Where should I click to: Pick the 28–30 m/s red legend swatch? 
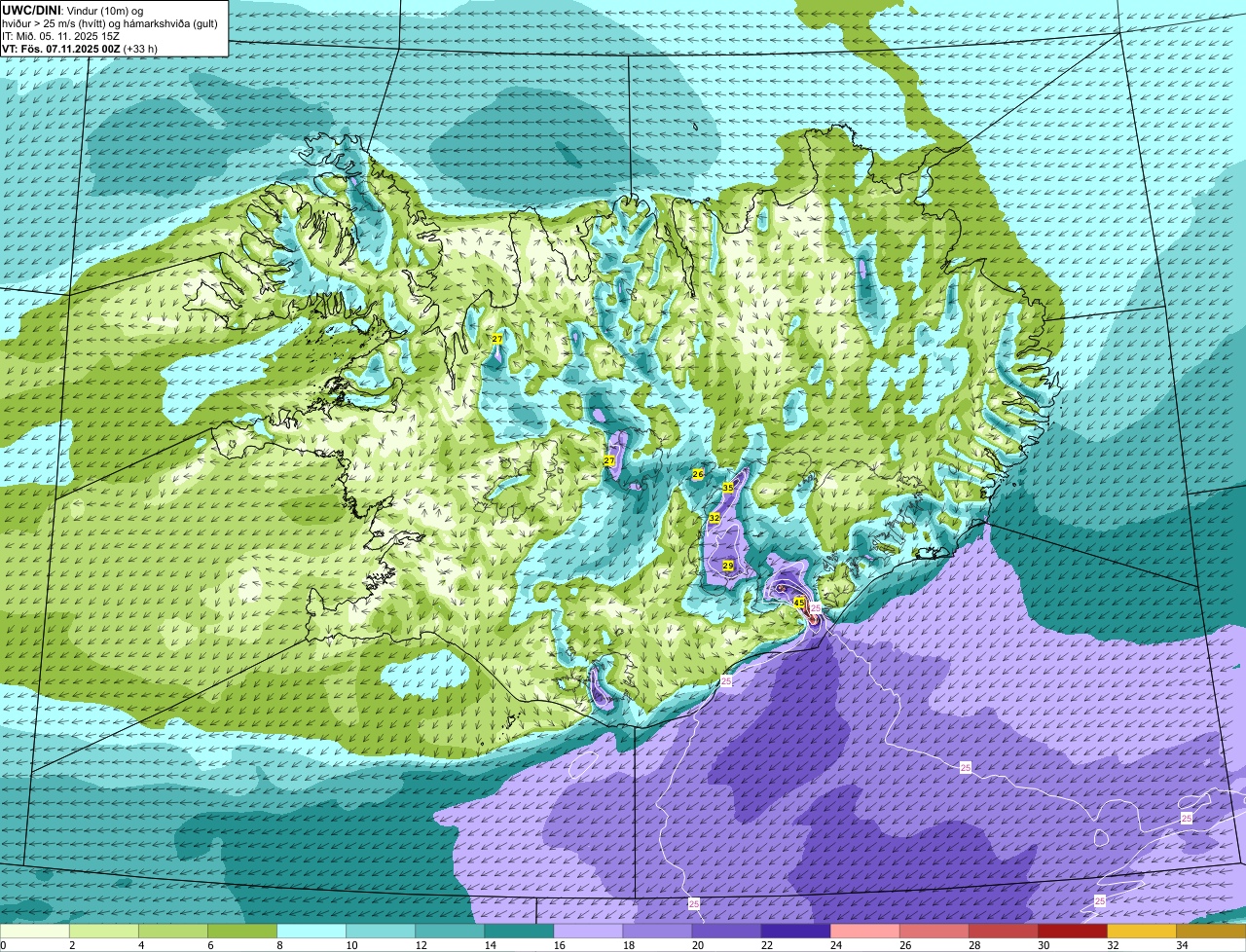(x=1003, y=931)
